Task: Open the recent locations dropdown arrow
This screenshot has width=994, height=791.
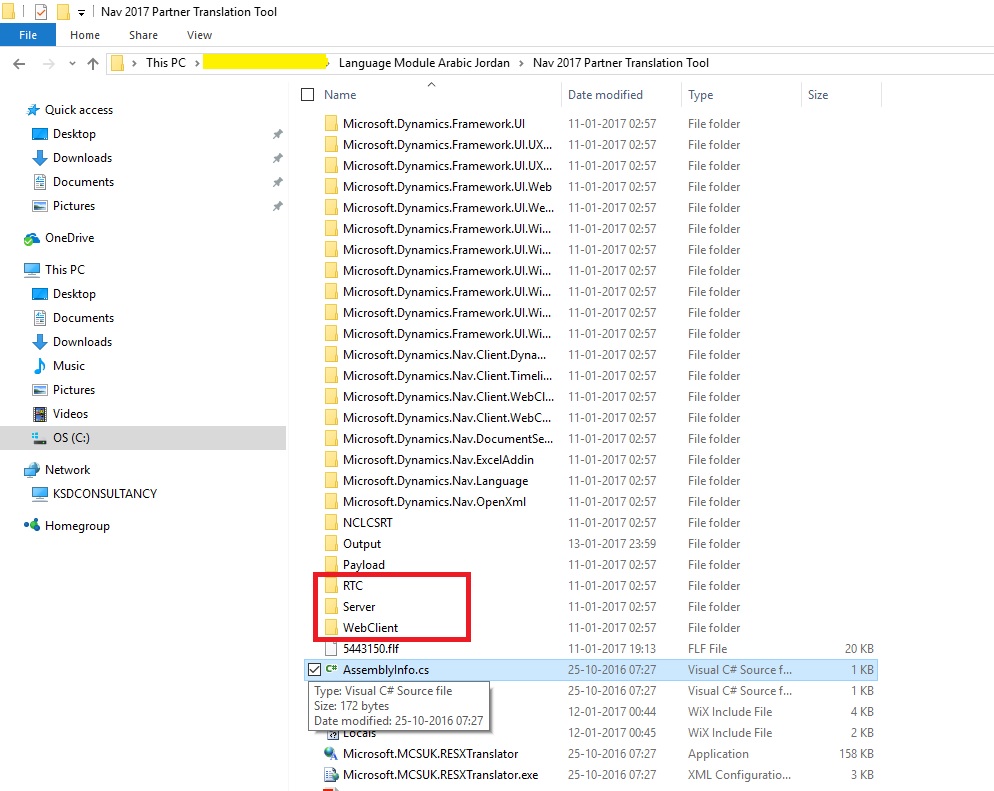Action: pyautogui.click(x=71, y=63)
